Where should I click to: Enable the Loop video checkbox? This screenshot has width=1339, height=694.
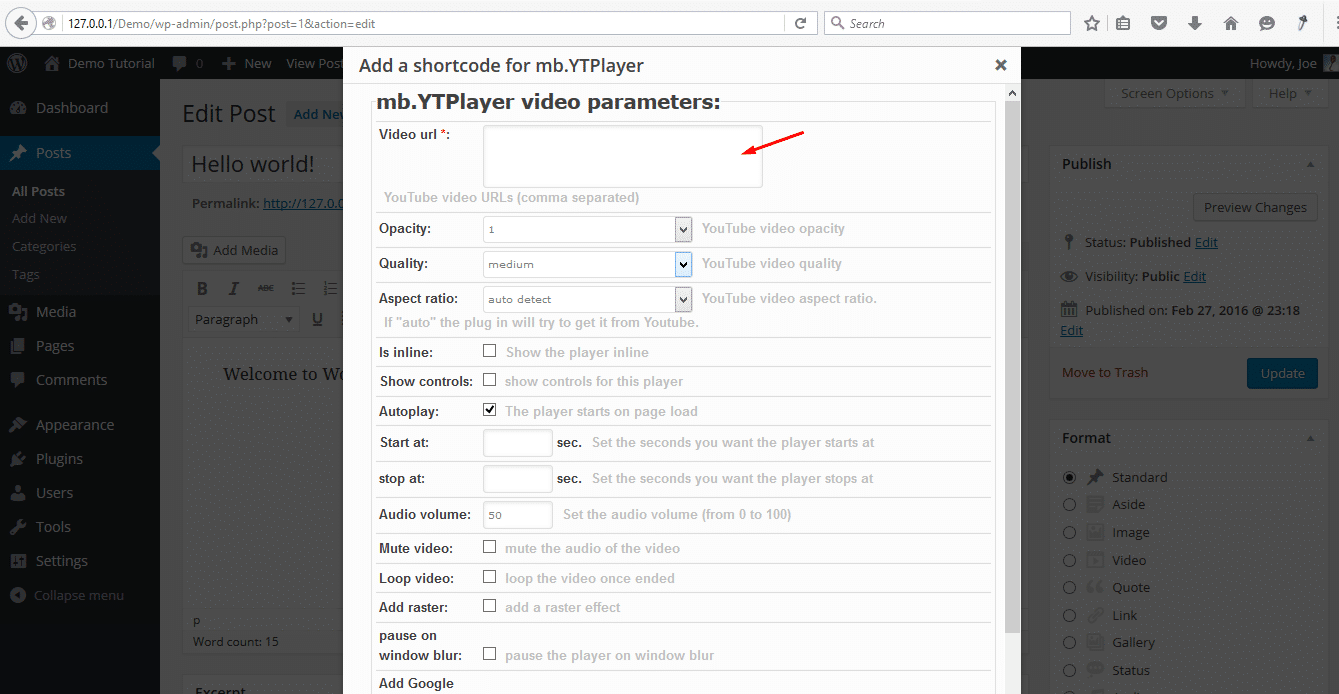pyautogui.click(x=490, y=577)
